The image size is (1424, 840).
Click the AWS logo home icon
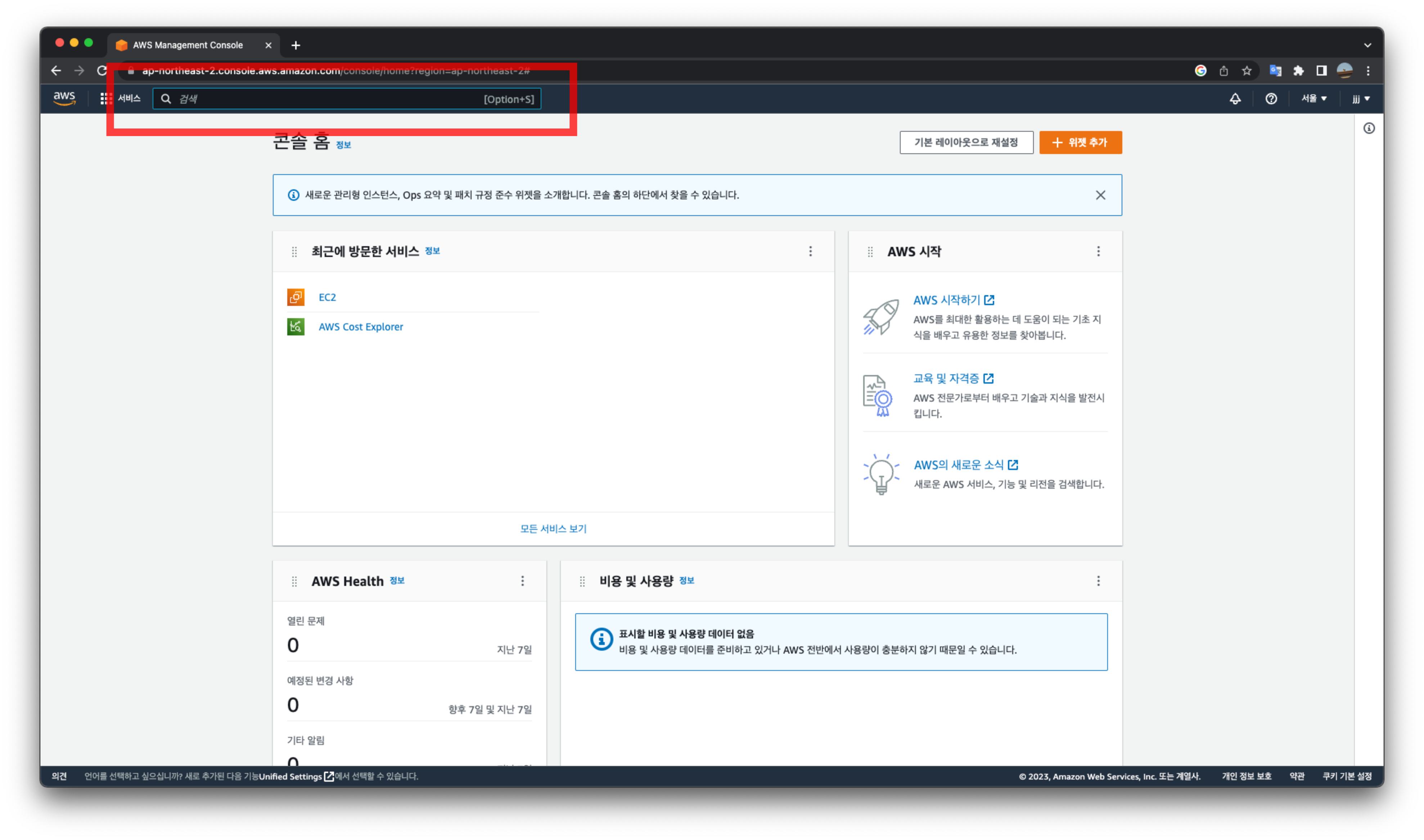click(64, 98)
